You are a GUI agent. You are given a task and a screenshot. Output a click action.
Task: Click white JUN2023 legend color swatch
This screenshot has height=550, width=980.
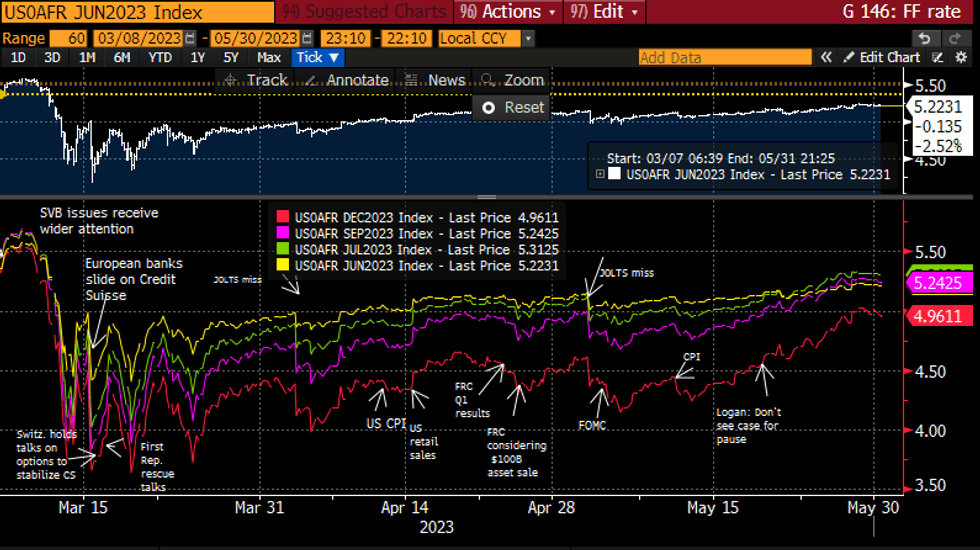[x=615, y=173]
